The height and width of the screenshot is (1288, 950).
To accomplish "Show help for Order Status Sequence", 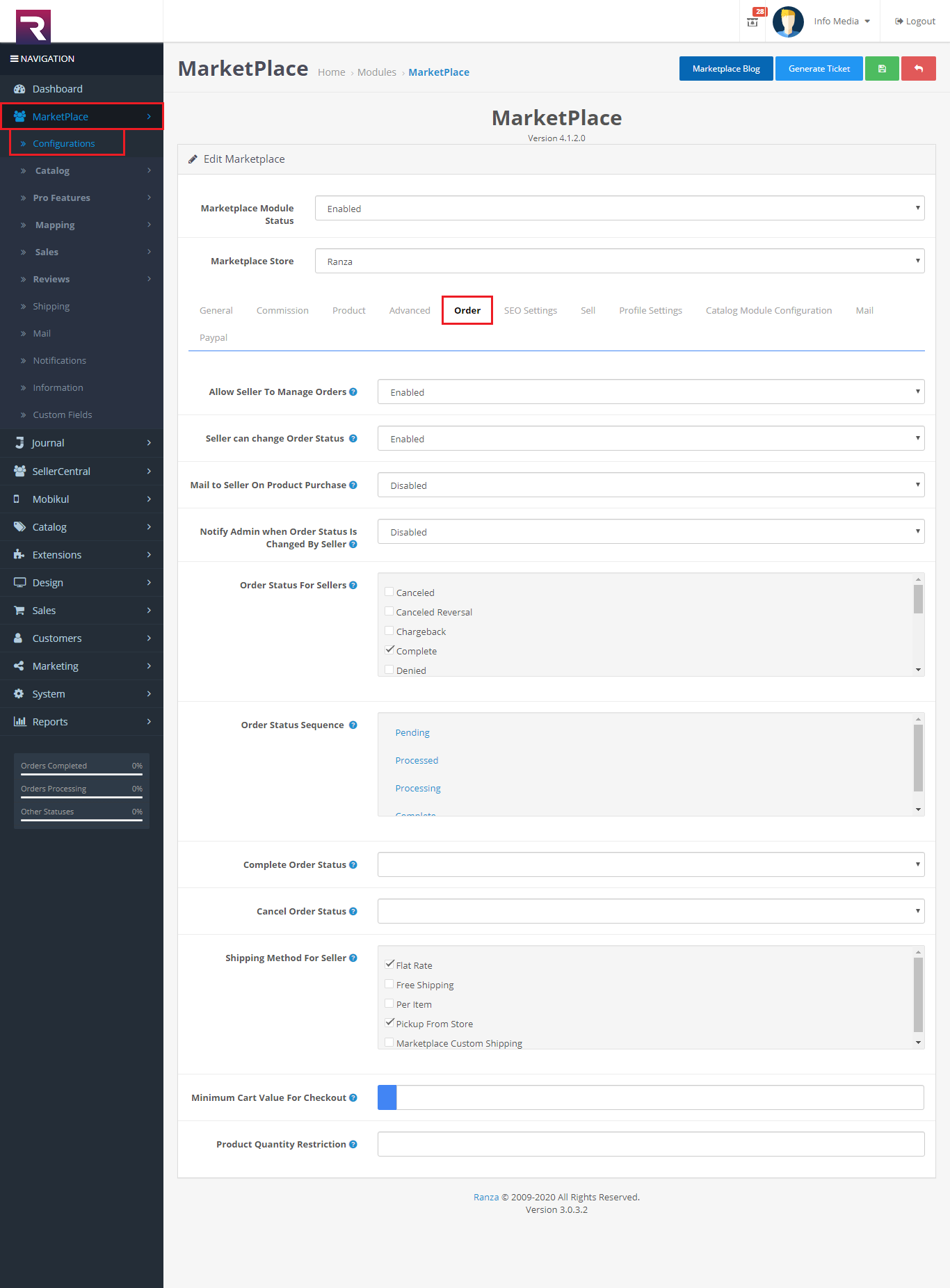I will [353, 725].
